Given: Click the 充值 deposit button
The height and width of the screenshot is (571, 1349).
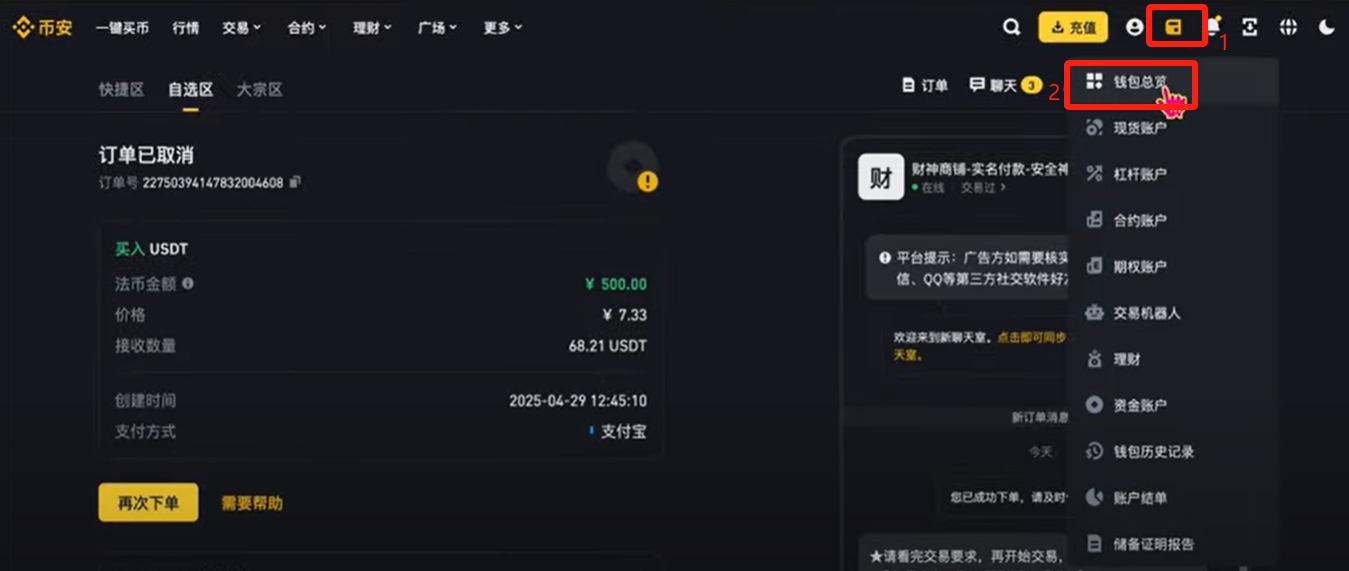Looking at the screenshot, I should click(1073, 28).
